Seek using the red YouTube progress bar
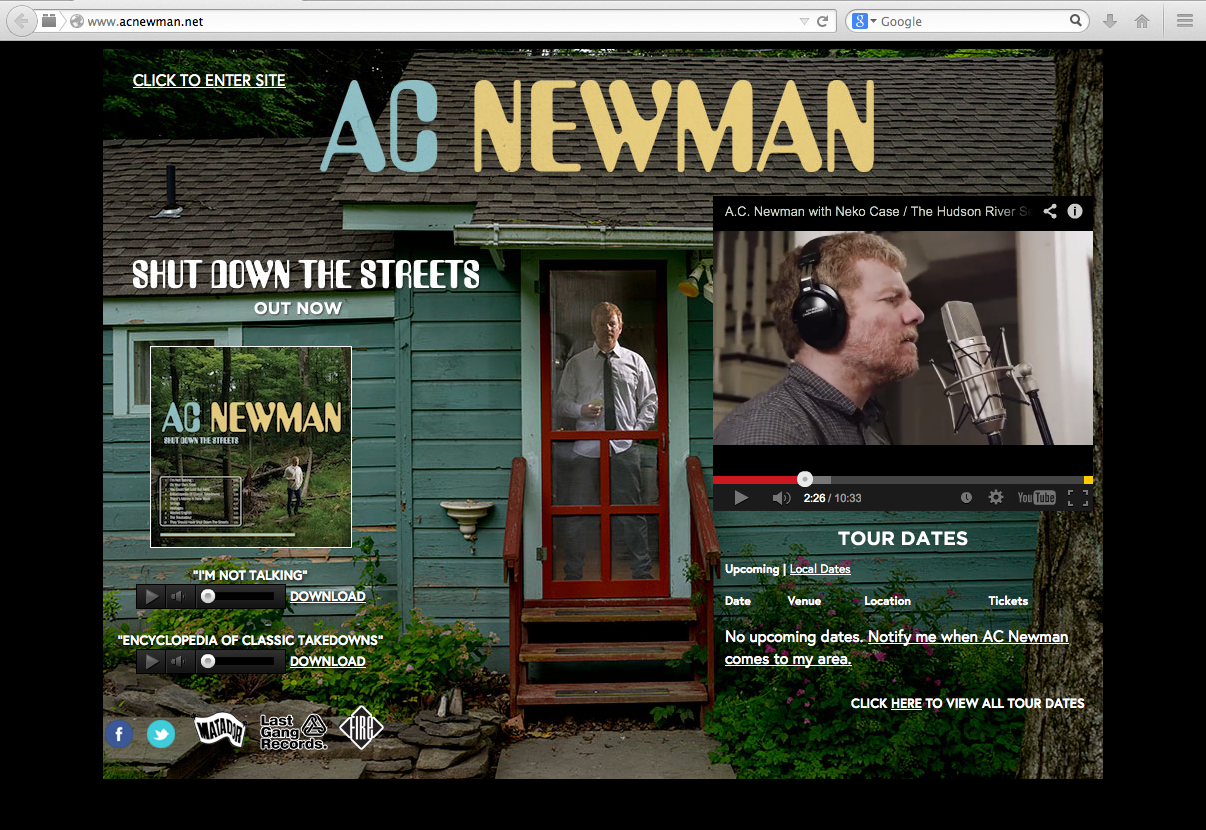Viewport: 1206px width, 830px height. coord(903,479)
